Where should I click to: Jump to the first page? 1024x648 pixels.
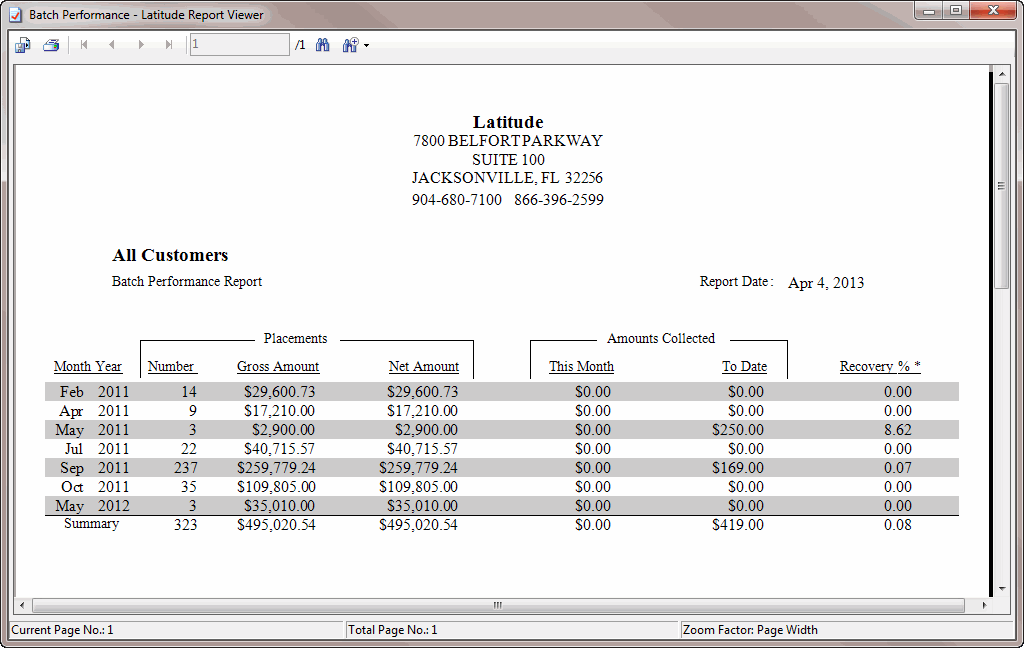84,44
